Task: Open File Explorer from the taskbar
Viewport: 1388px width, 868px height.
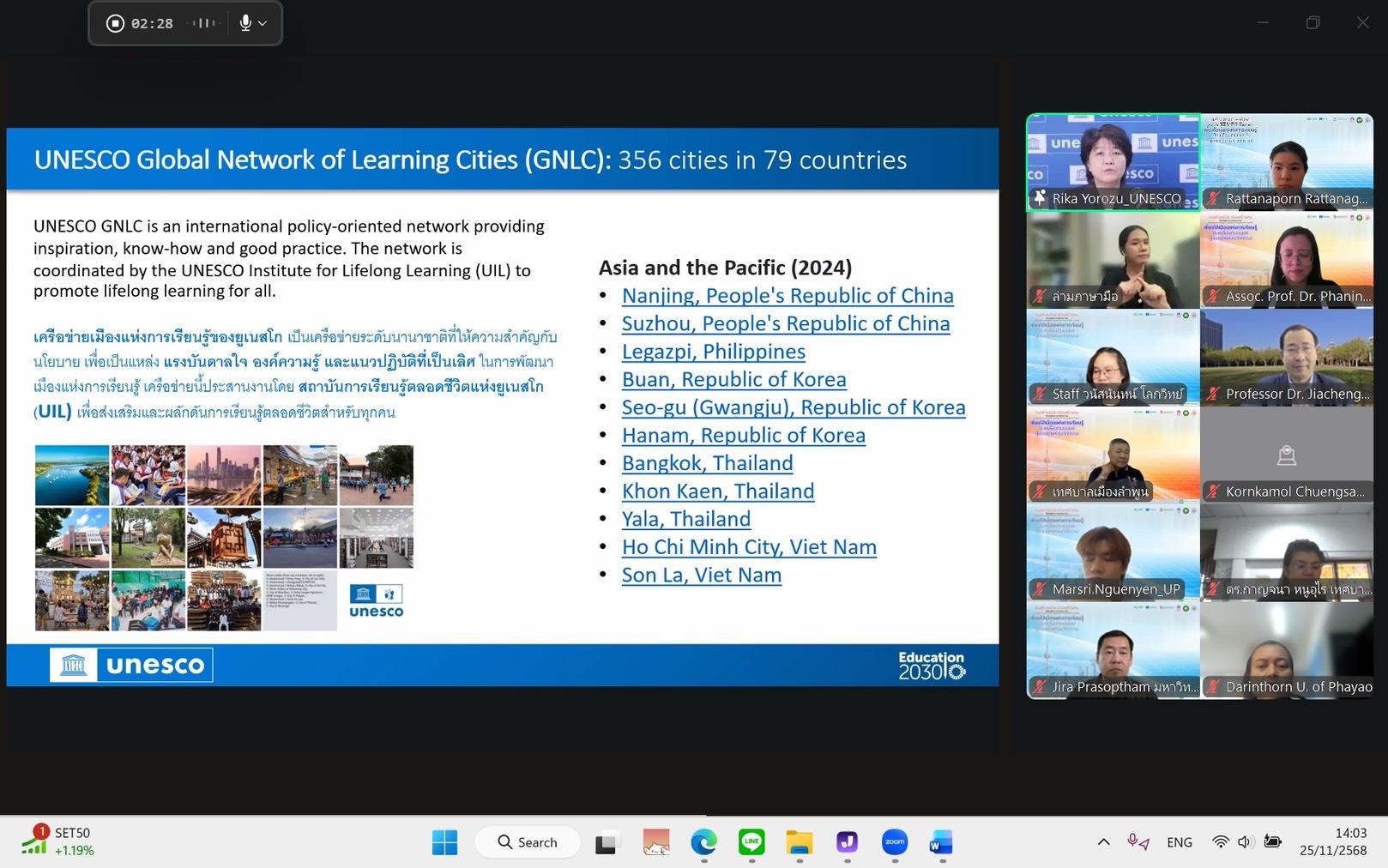Action: click(x=799, y=842)
